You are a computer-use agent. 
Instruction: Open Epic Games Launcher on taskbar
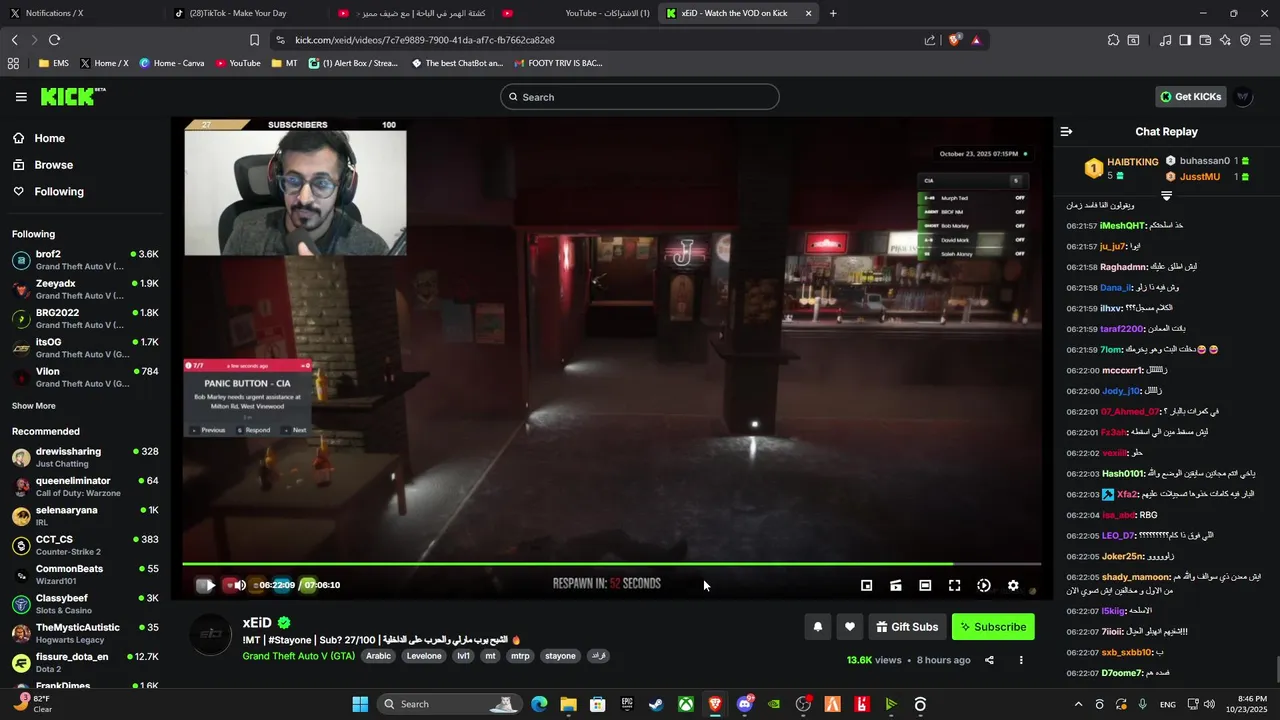coord(626,704)
